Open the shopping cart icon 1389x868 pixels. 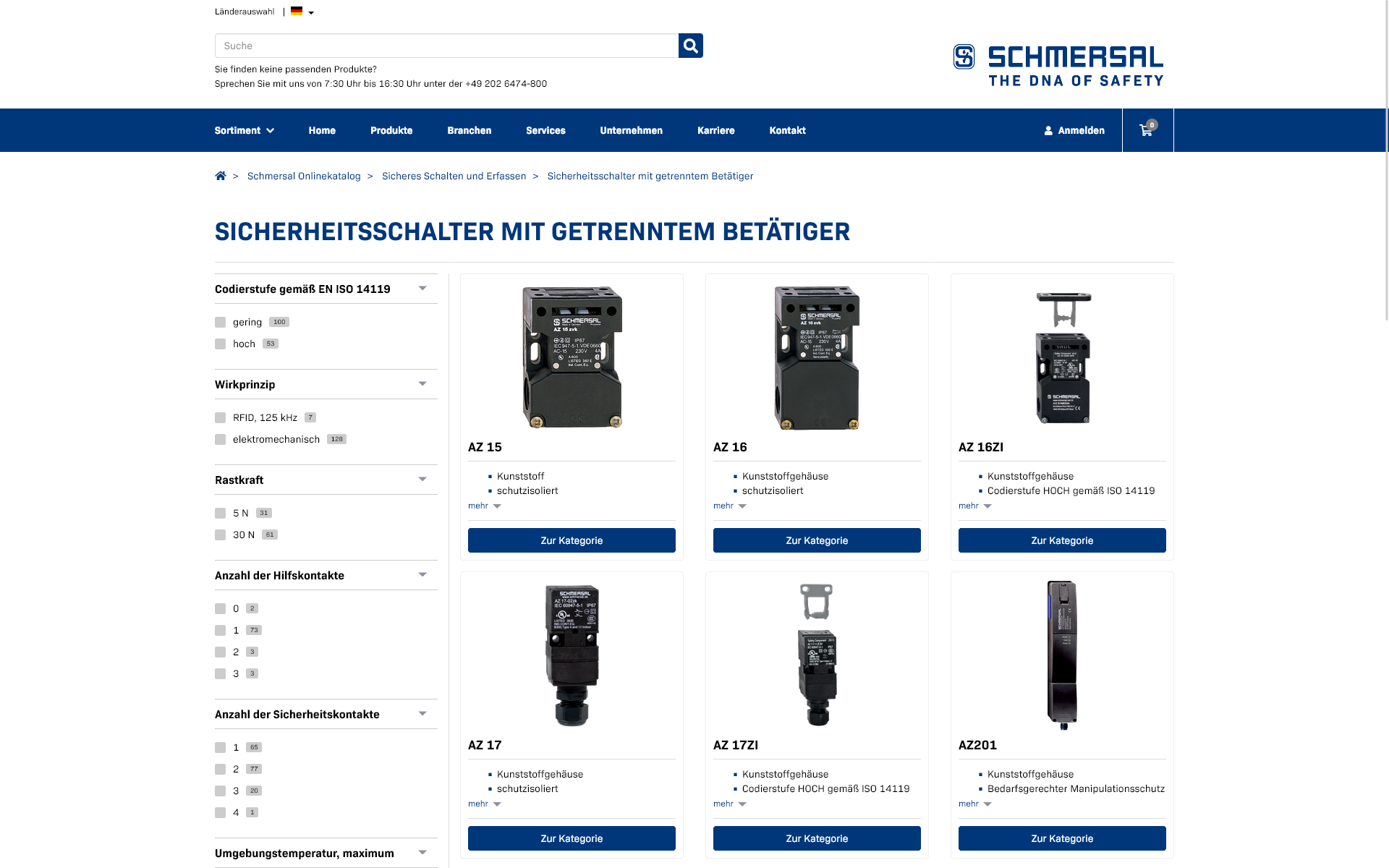pos(1147,130)
